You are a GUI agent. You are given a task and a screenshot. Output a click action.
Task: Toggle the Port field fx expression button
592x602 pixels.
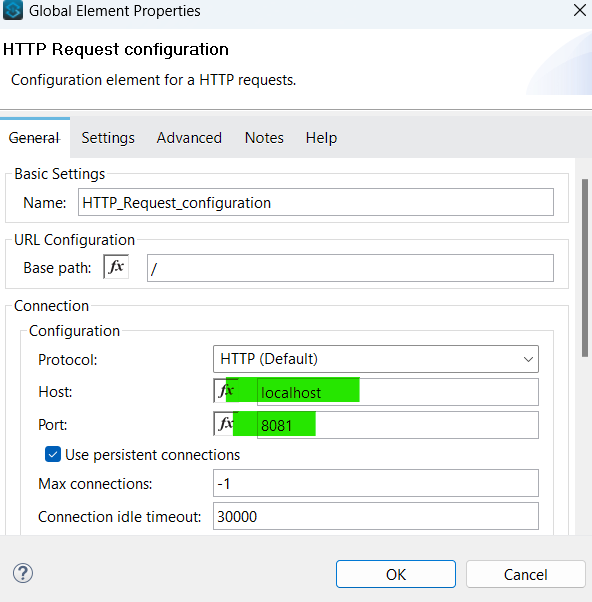tap(226, 424)
